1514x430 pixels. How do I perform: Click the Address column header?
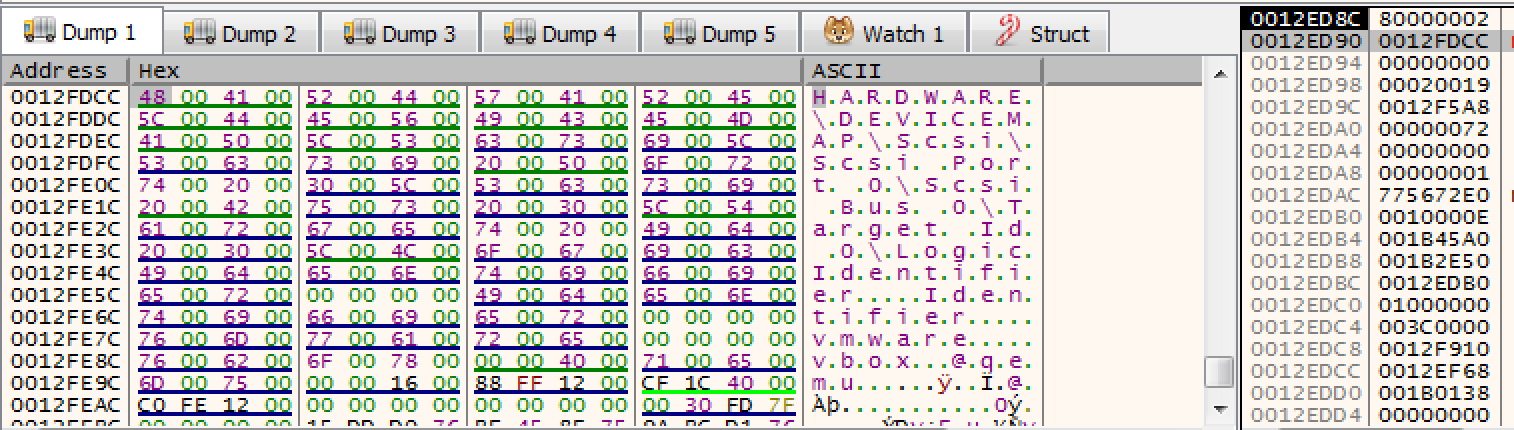59,71
